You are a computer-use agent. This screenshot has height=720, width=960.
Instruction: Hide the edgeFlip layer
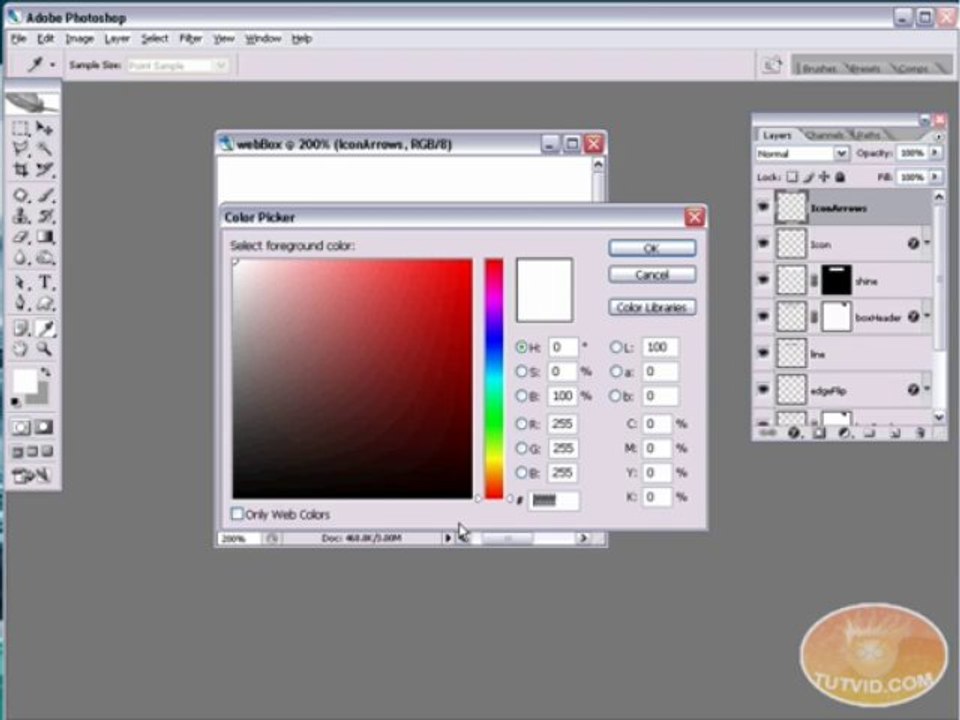coord(763,389)
